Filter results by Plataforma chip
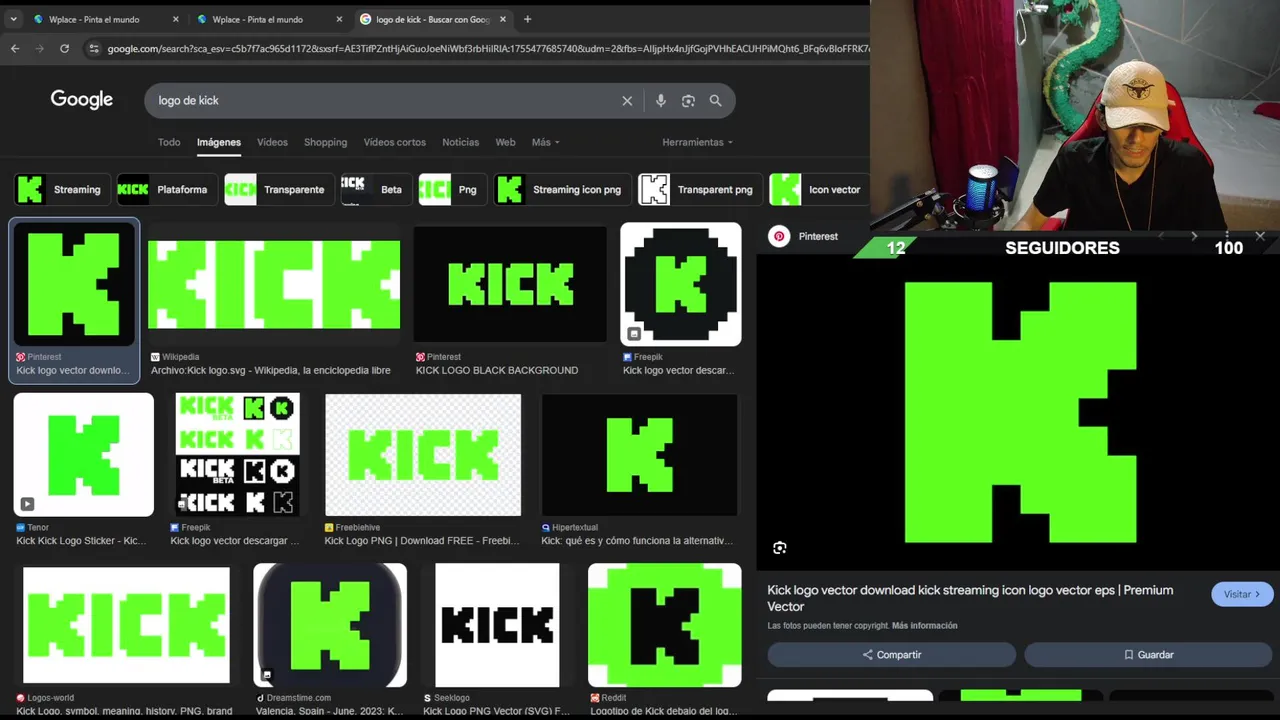This screenshot has height=720, width=1280. pos(165,189)
